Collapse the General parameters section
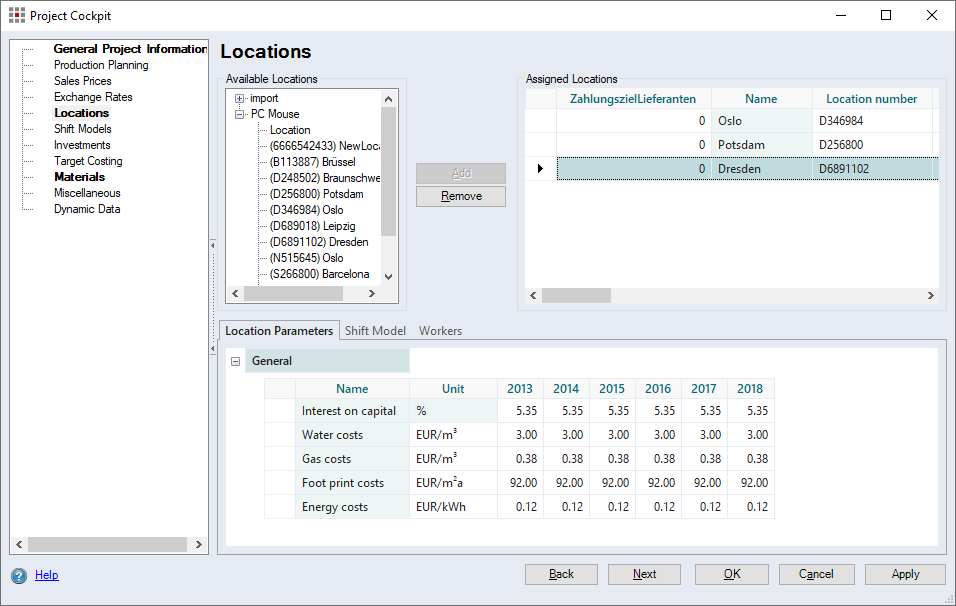Image resolution: width=956 pixels, height=606 pixels. click(x=236, y=361)
